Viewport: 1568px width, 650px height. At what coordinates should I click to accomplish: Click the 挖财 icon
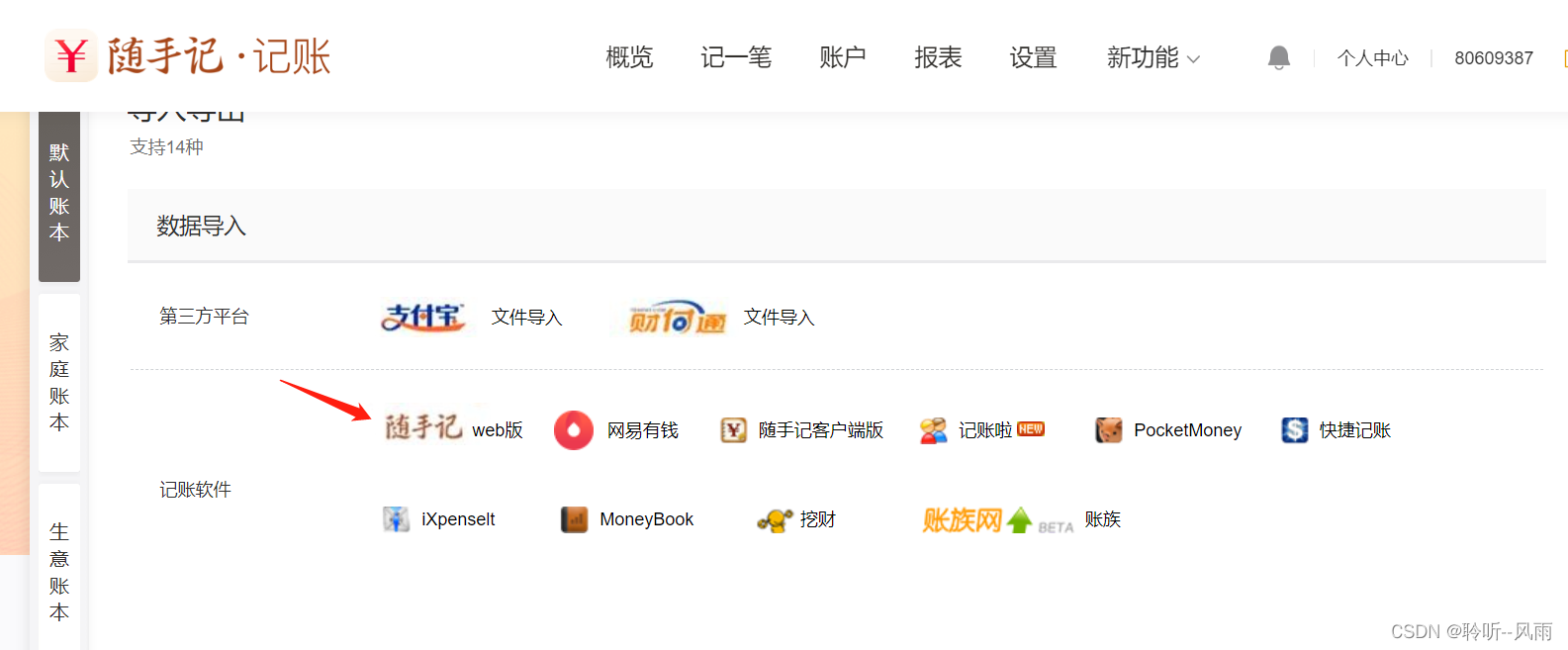tap(775, 519)
